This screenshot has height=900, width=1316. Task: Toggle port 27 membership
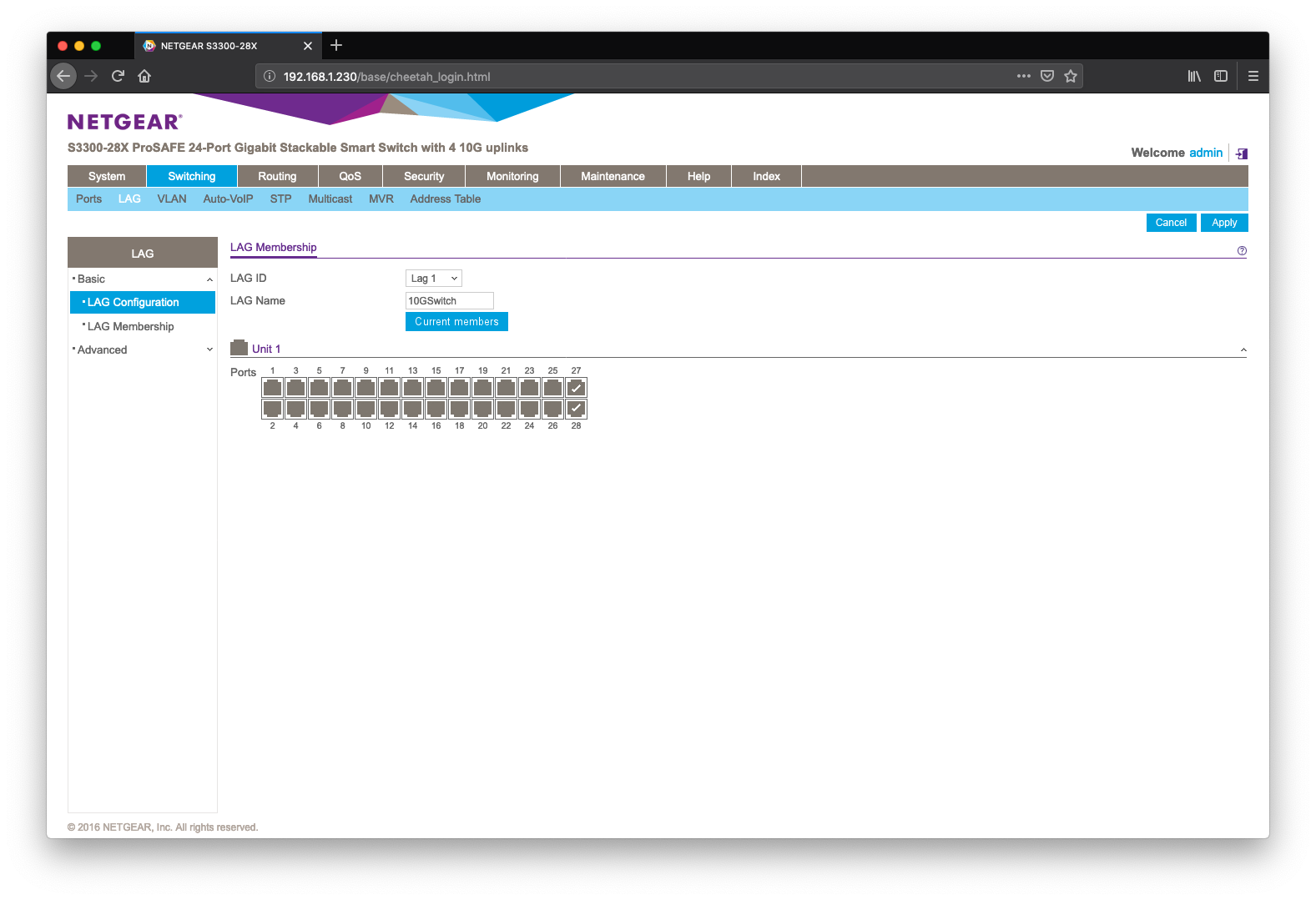click(x=576, y=388)
